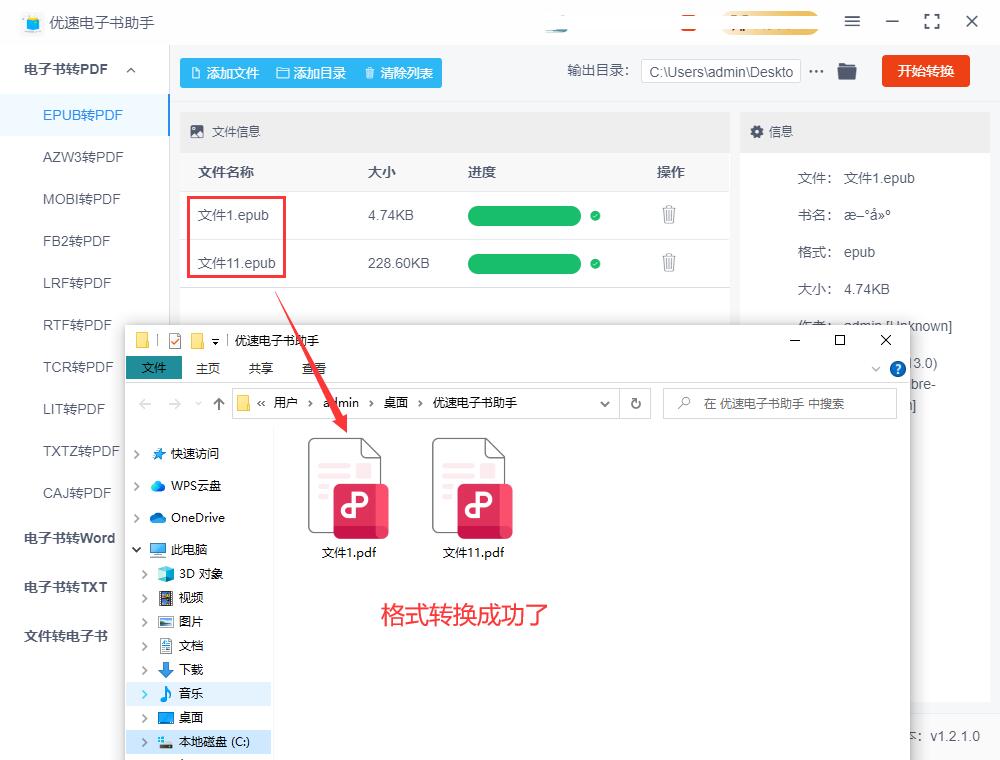Open the hamburger menu in title bar
1000x760 pixels.
tap(852, 21)
